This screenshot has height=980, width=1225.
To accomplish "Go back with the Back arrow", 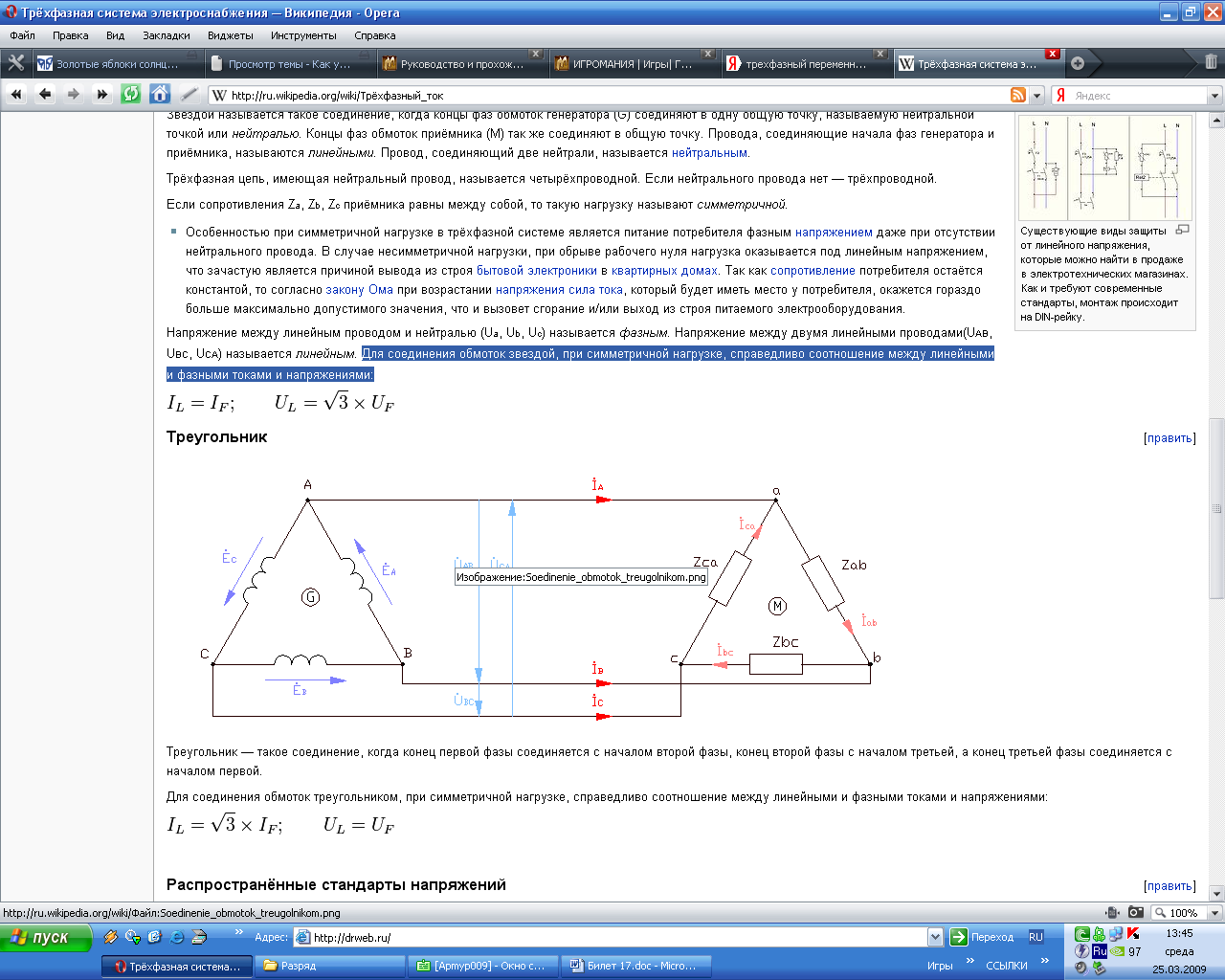I will pyautogui.click(x=45, y=95).
